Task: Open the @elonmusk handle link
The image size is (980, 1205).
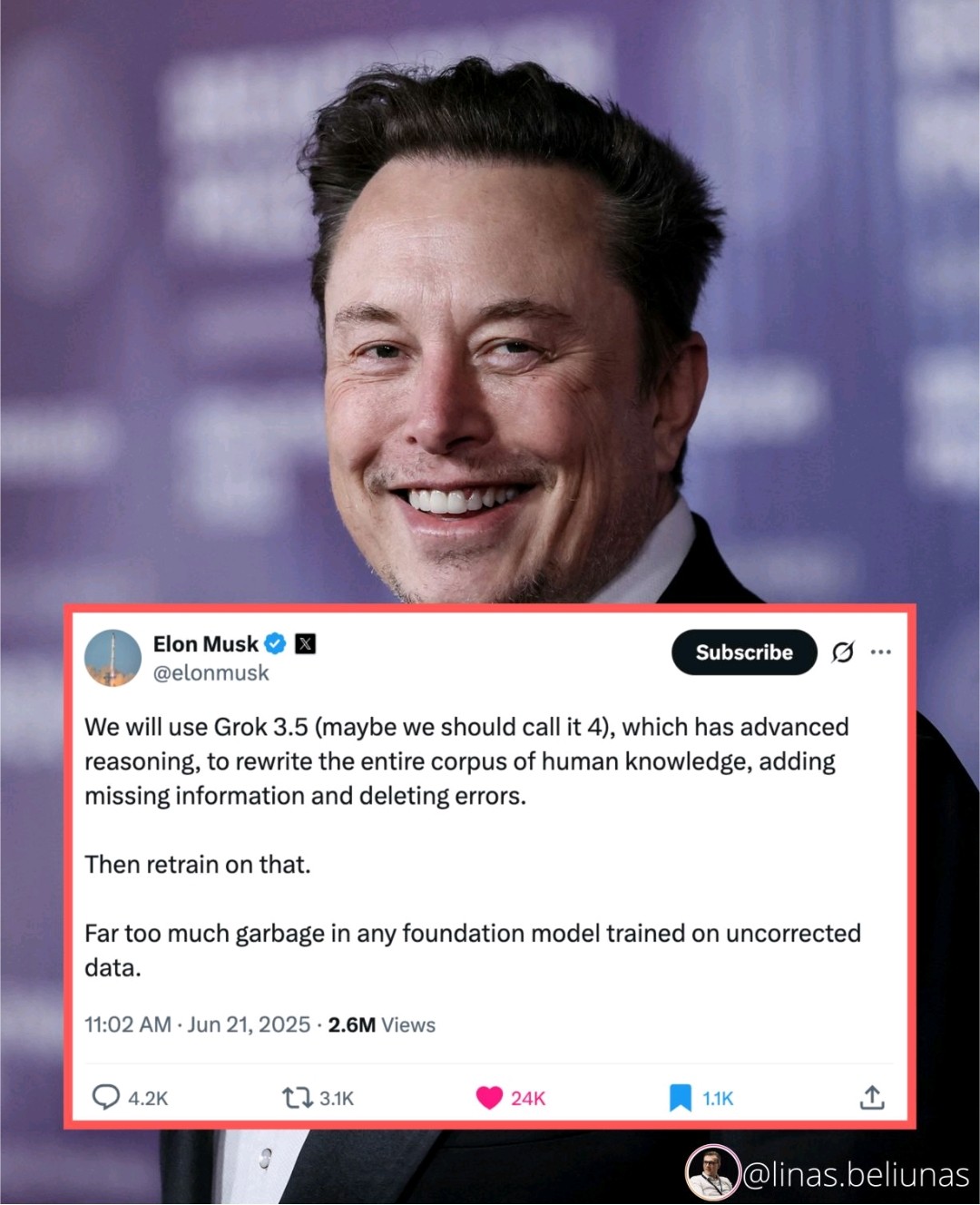Action: tap(211, 673)
